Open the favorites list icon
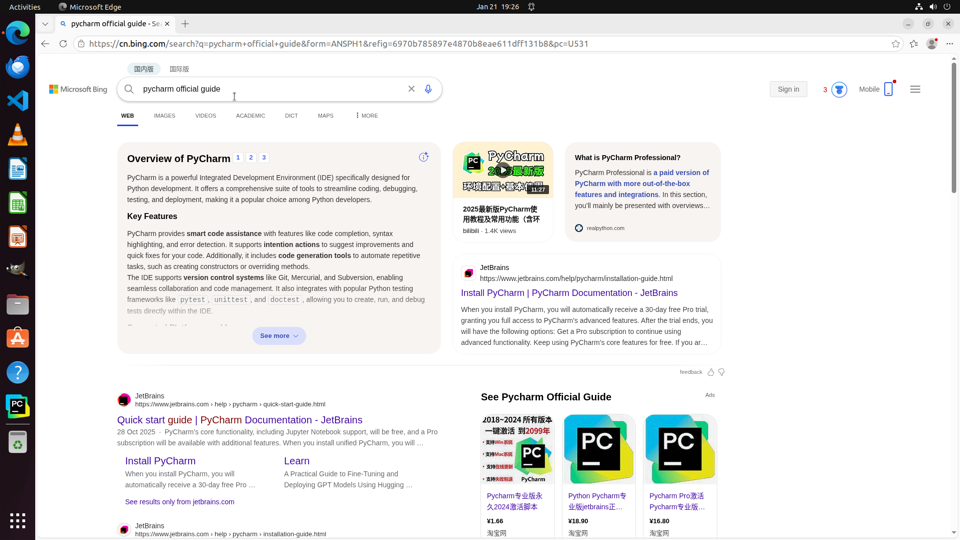Screen dimensions: 960x540 (913, 43)
